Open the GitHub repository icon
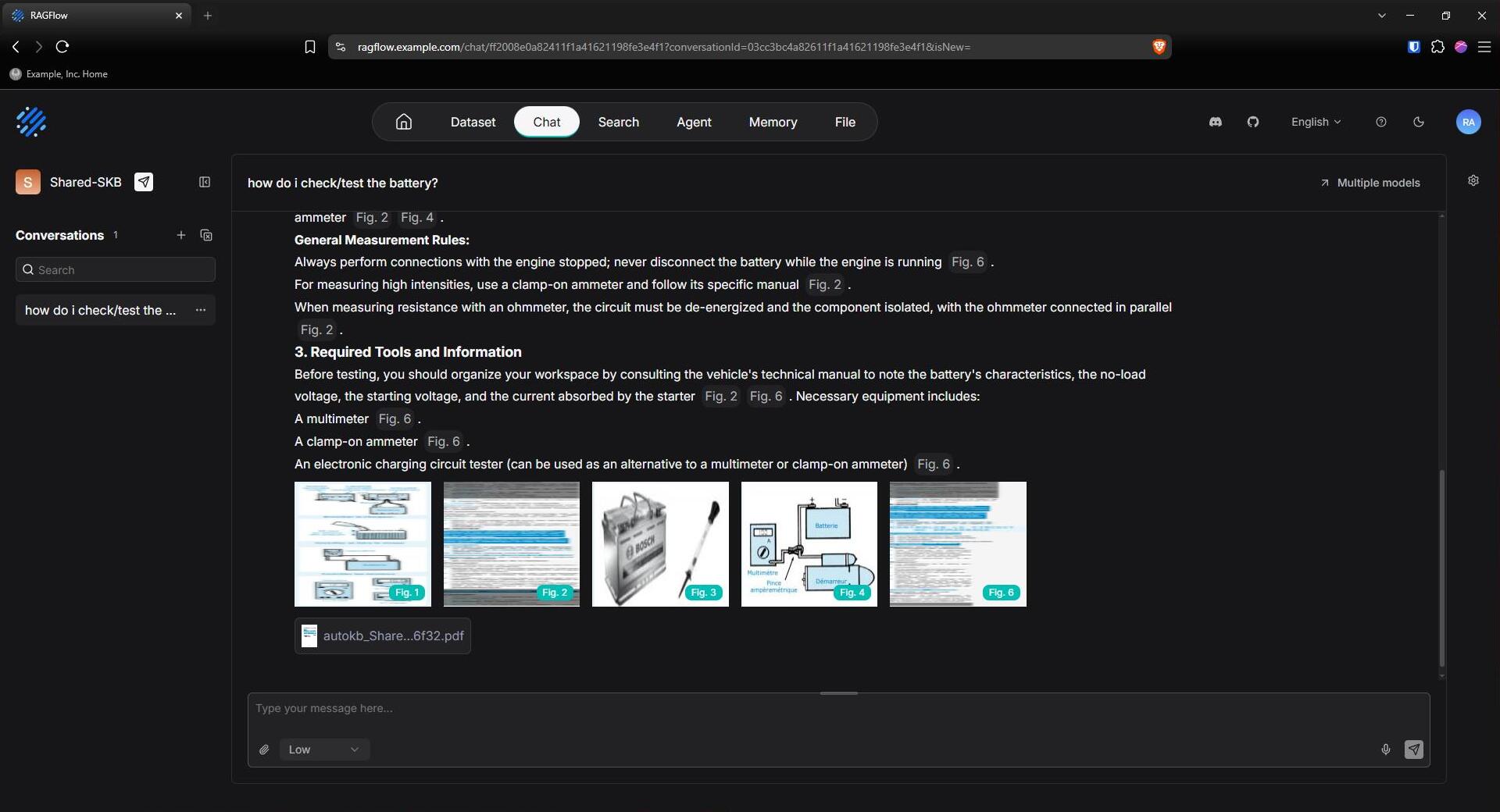This screenshot has width=1500, height=812. [x=1253, y=122]
